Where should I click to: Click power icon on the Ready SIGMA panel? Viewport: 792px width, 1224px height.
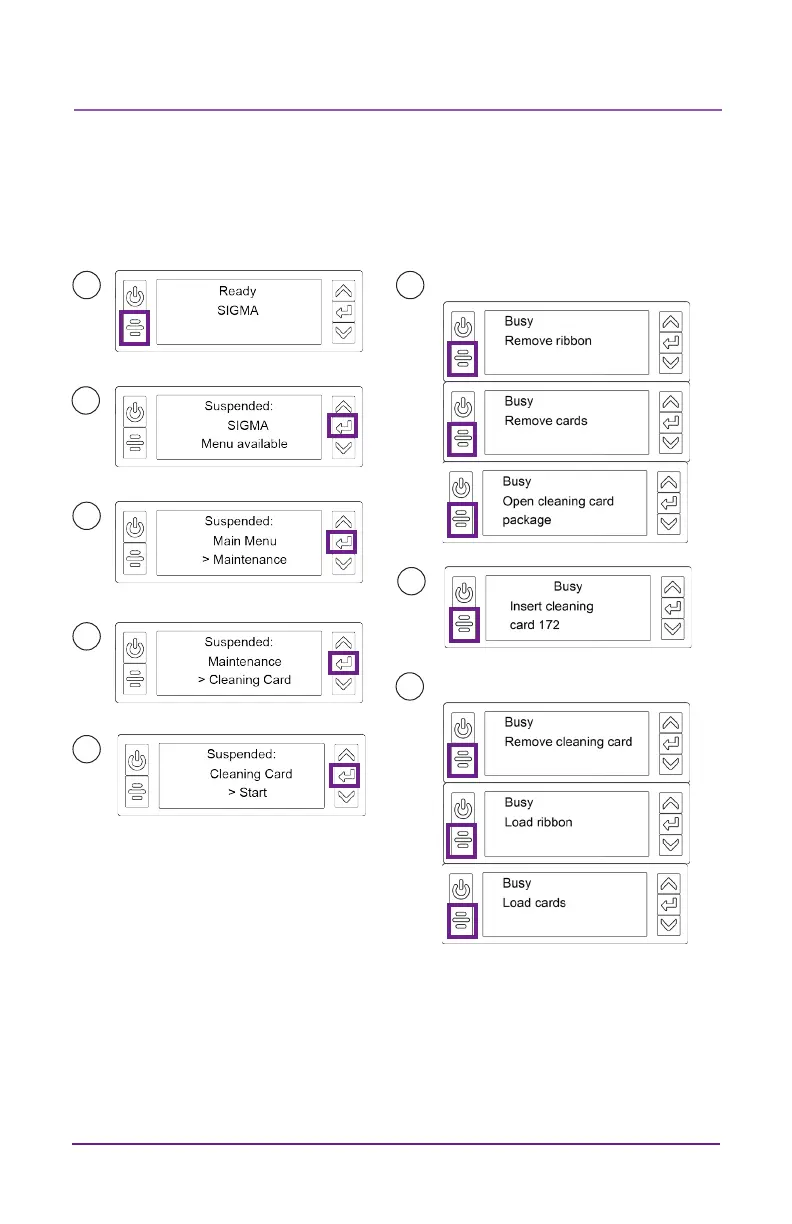coord(135,296)
